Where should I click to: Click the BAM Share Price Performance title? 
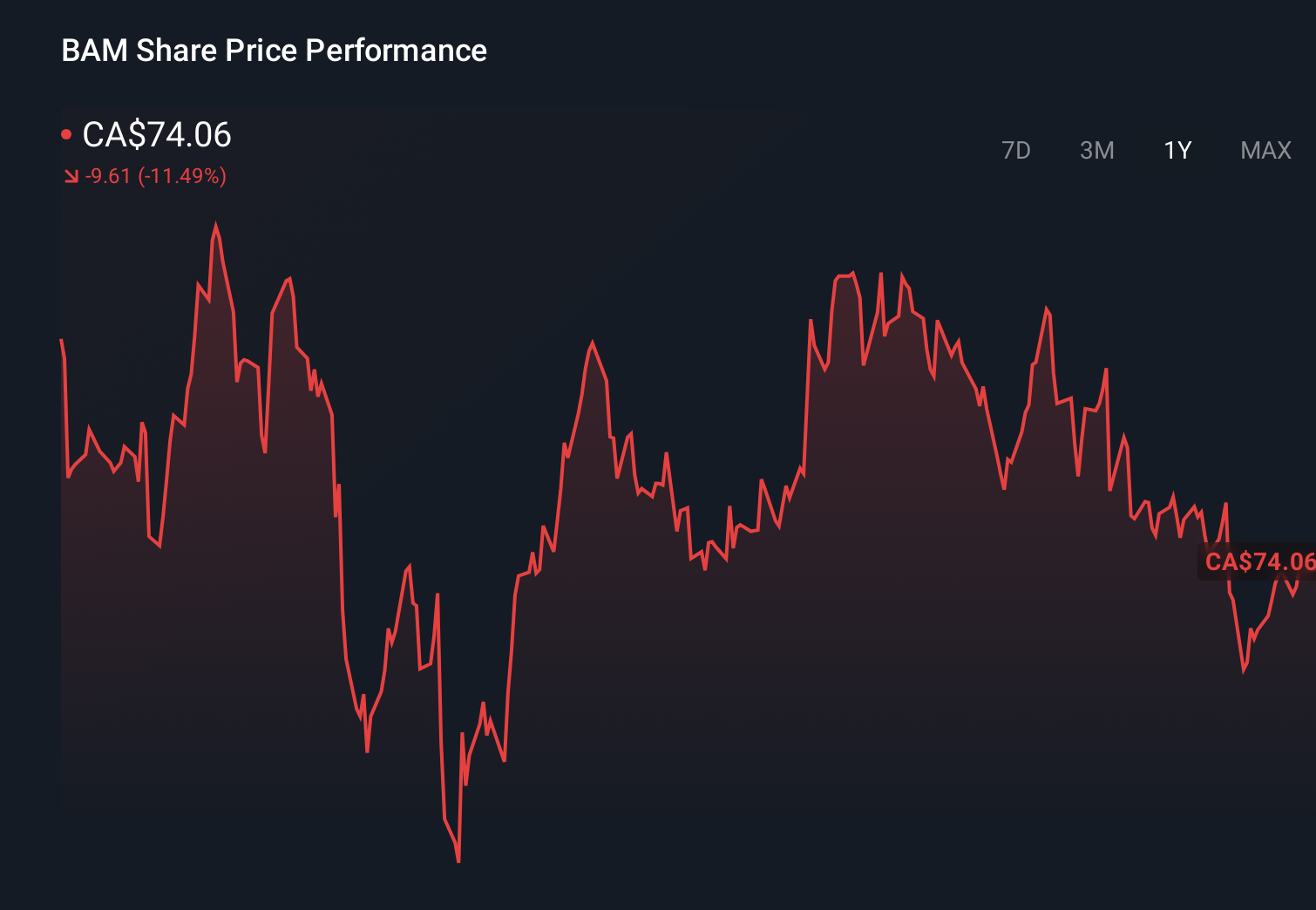click(274, 51)
